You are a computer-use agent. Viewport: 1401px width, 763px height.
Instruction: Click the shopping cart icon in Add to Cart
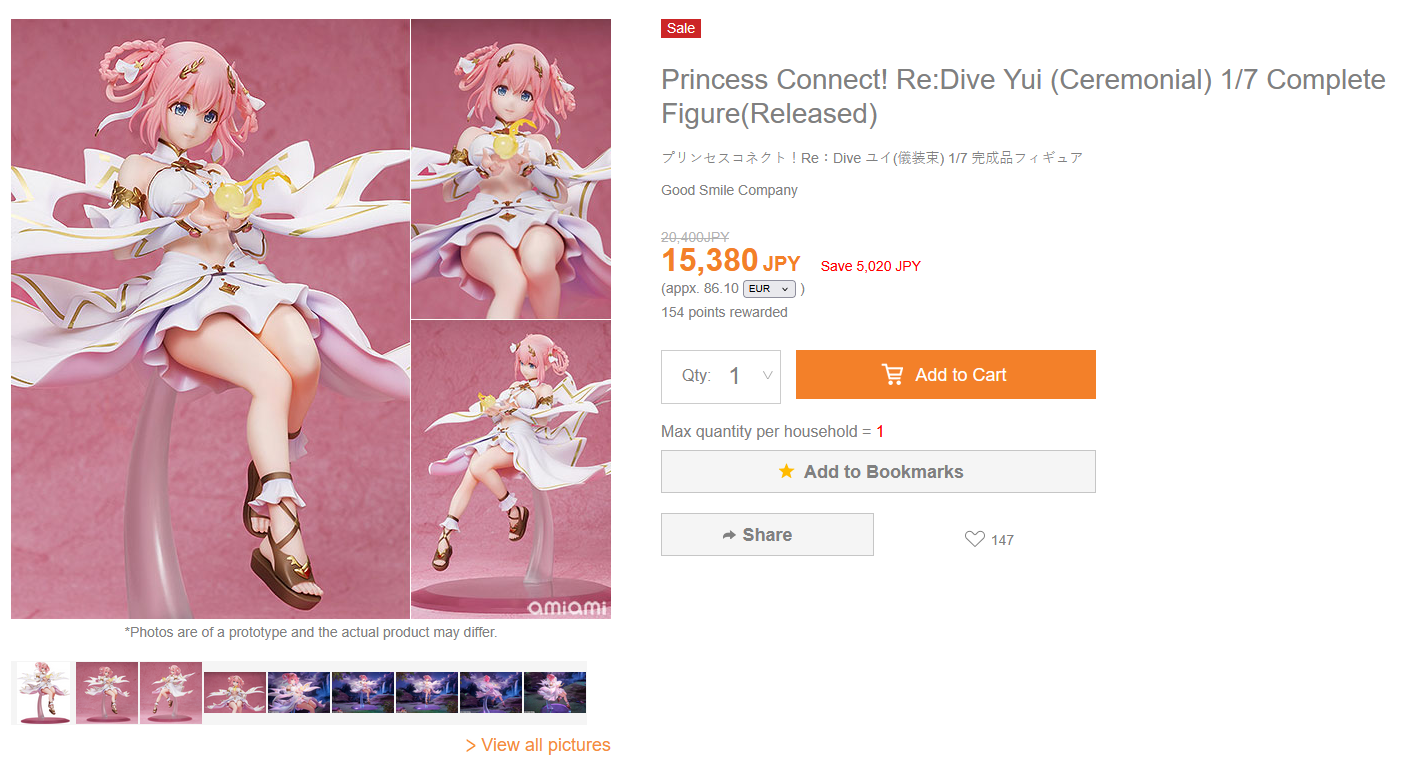pyautogui.click(x=892, y=374)
